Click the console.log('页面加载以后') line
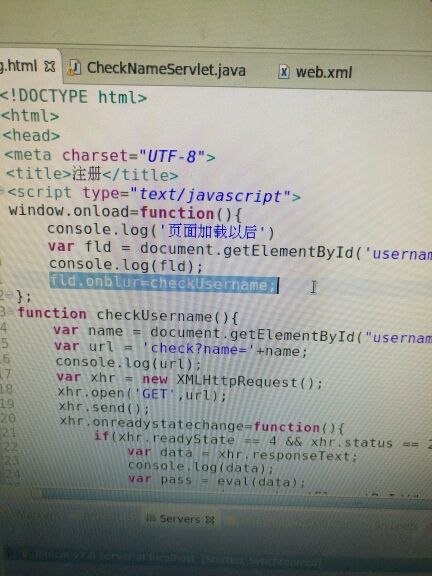The height and width of the screenshot is (576, 432). tap(161, 231)
